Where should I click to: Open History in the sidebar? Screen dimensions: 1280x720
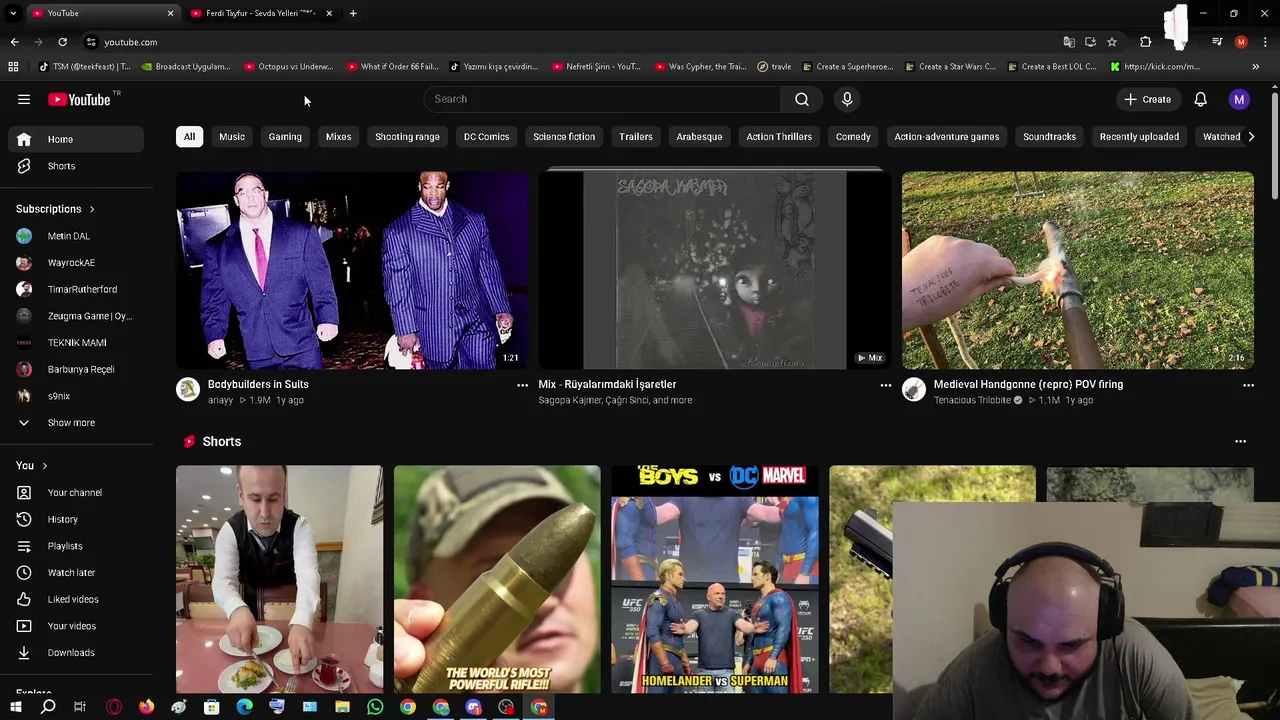point(76,519)
